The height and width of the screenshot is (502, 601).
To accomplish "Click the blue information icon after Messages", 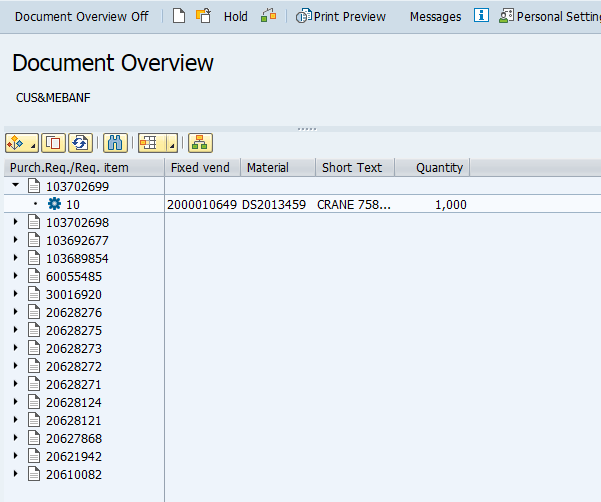I will (481, 16).
